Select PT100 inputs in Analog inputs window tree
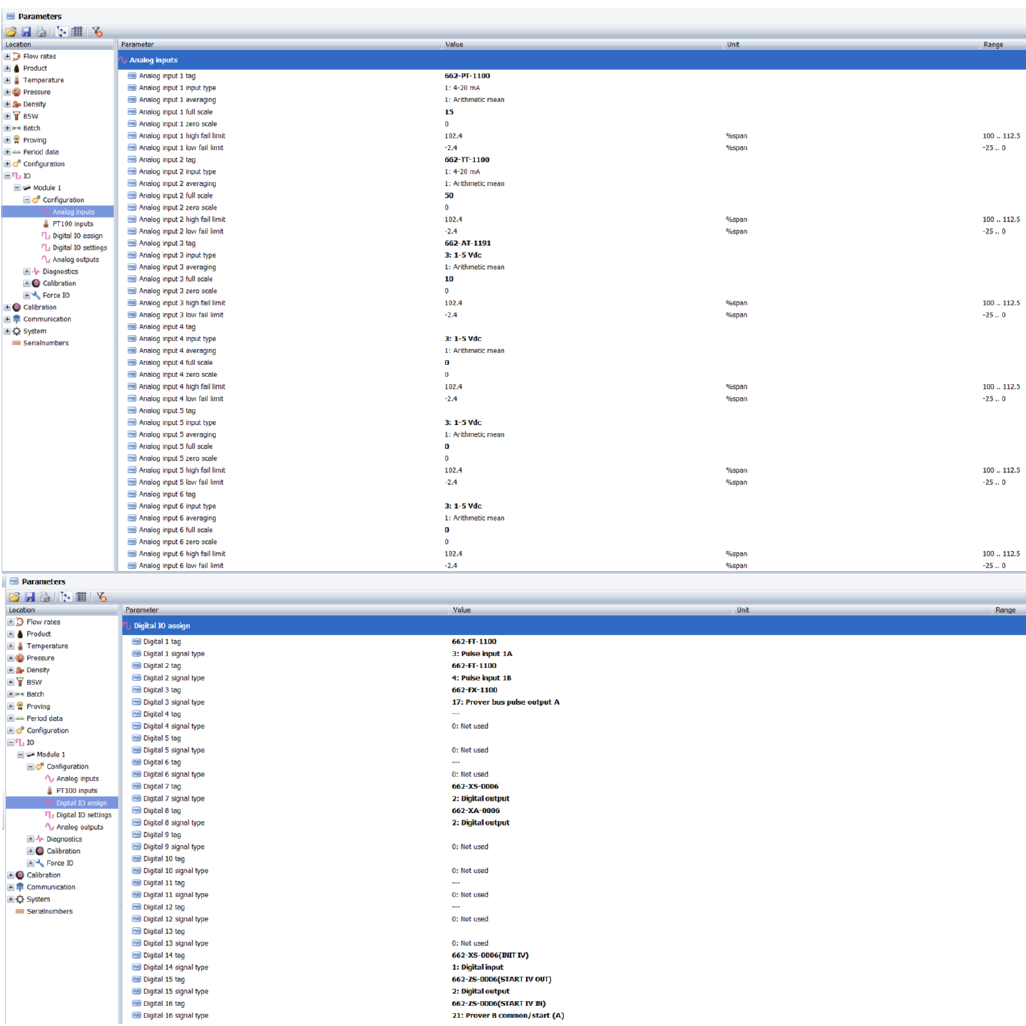The height and width of the screenshot is (1026, 1026). [x=73, y=224]
